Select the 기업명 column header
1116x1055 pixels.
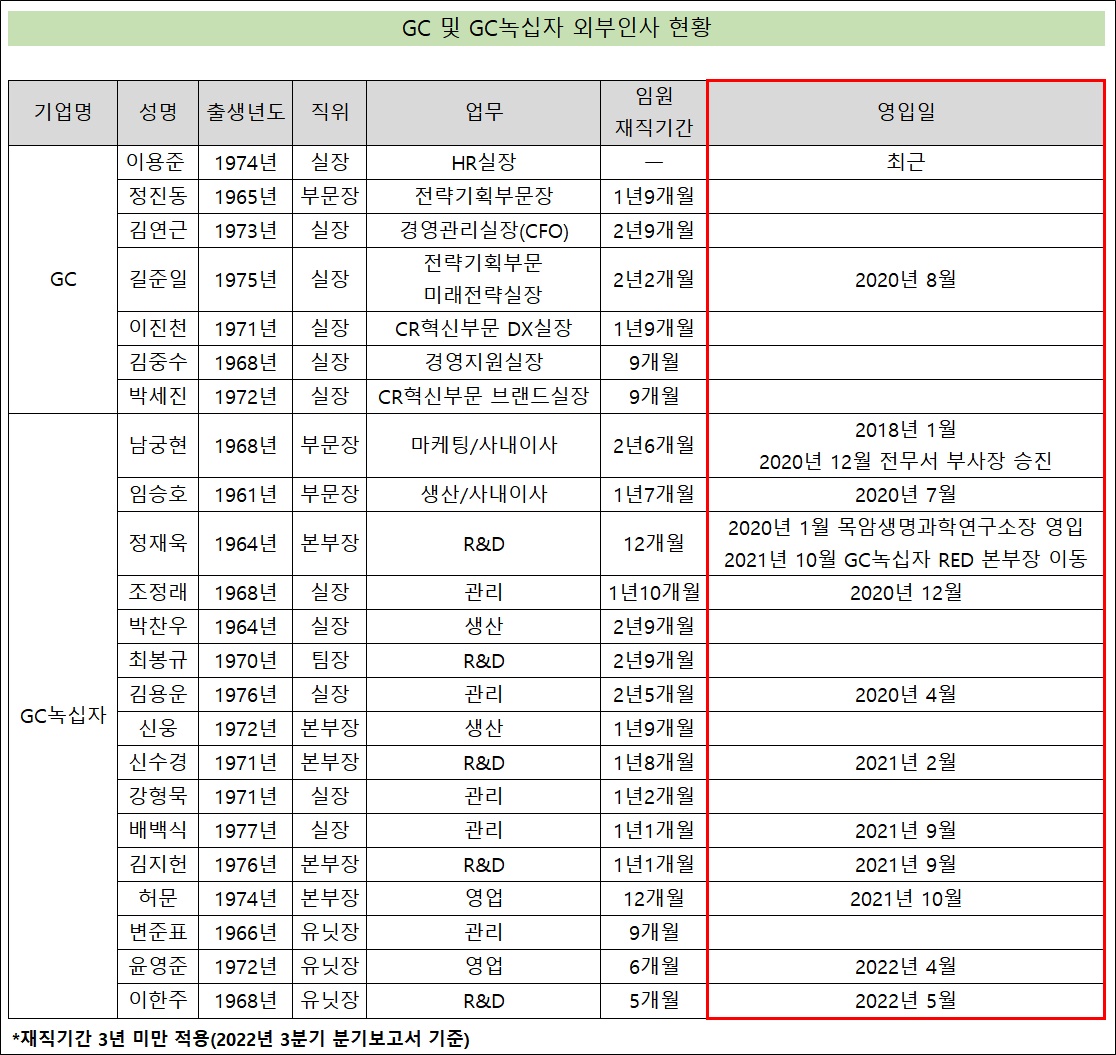tap(63, 112)
